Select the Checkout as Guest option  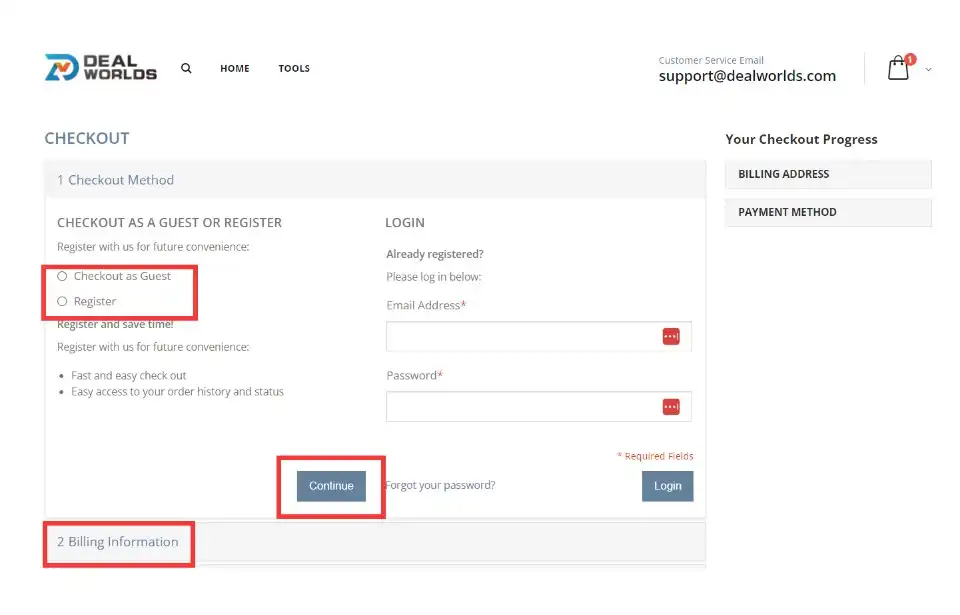pyautogui.click(x=62, y=276)
